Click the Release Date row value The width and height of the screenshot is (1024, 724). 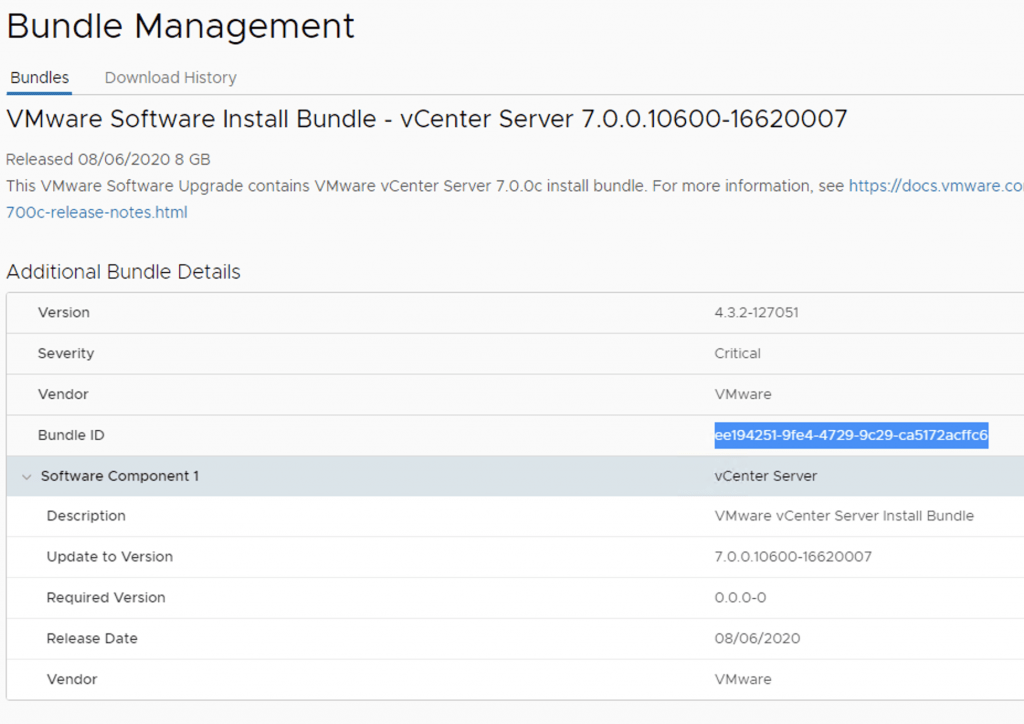[x=757, y=638]
